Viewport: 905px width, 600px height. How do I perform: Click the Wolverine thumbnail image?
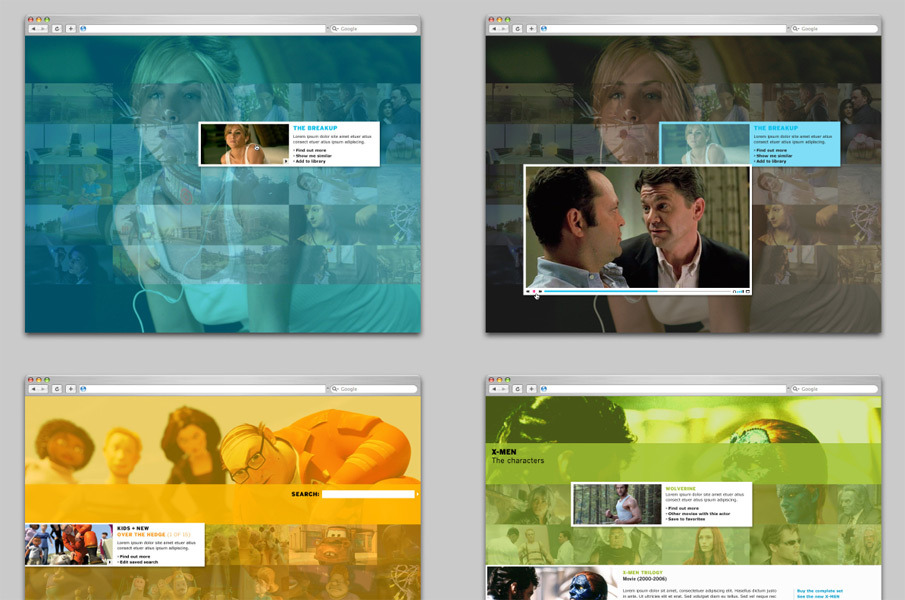(617, 505)
